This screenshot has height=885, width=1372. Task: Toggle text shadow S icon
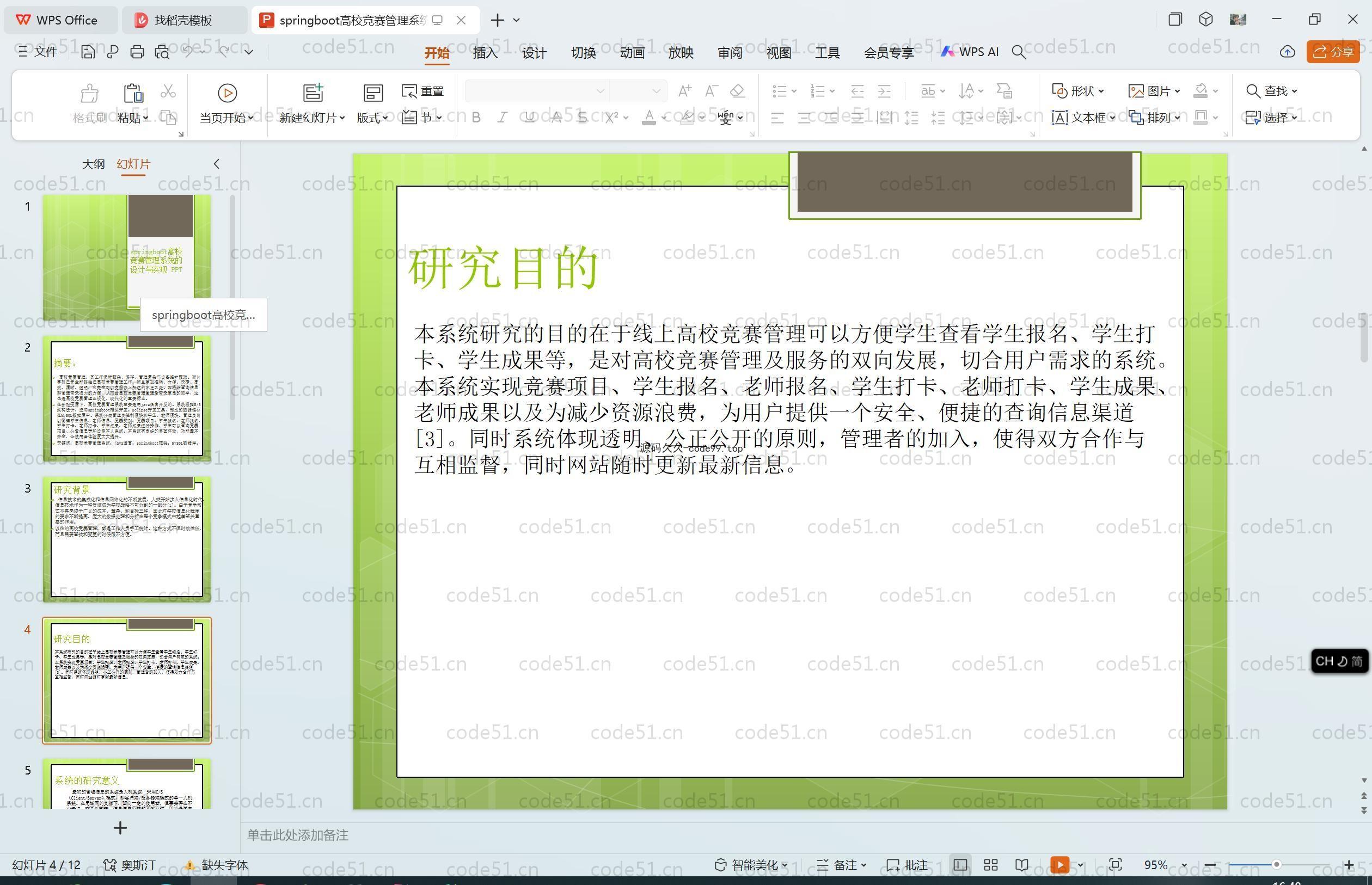pos(582,117)
